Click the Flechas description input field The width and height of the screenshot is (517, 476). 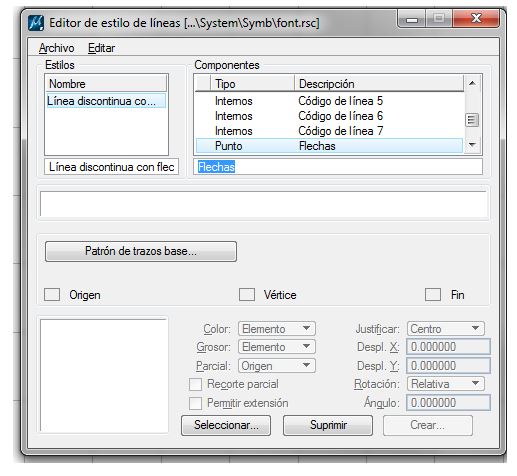(x=338, y=166)
